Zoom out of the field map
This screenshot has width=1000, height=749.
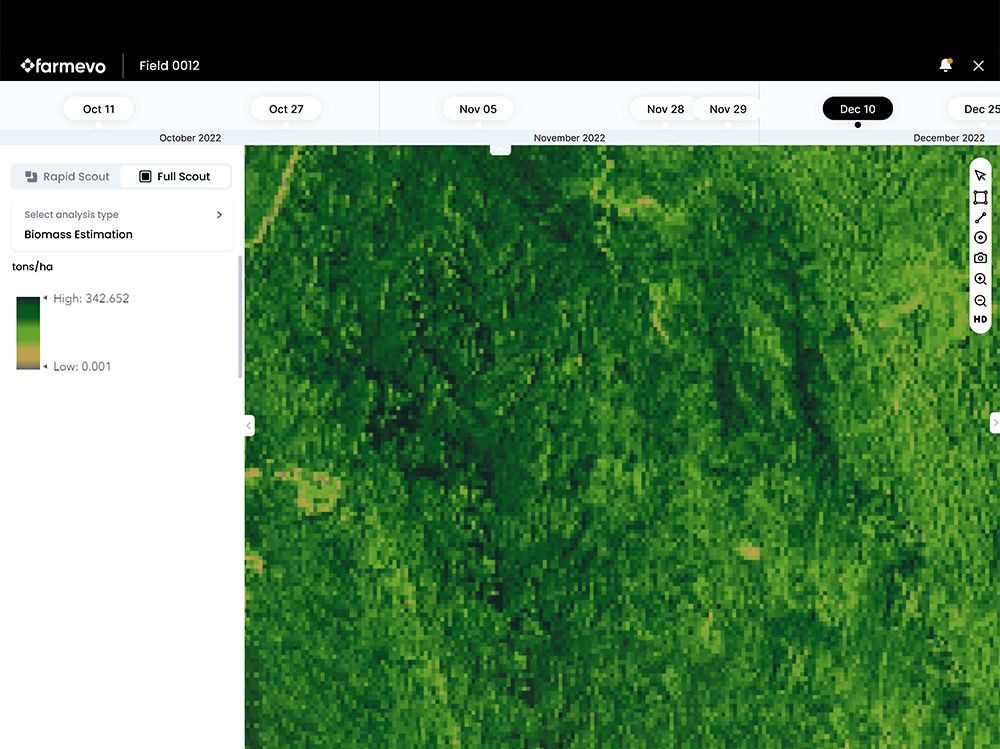[980, 300]
